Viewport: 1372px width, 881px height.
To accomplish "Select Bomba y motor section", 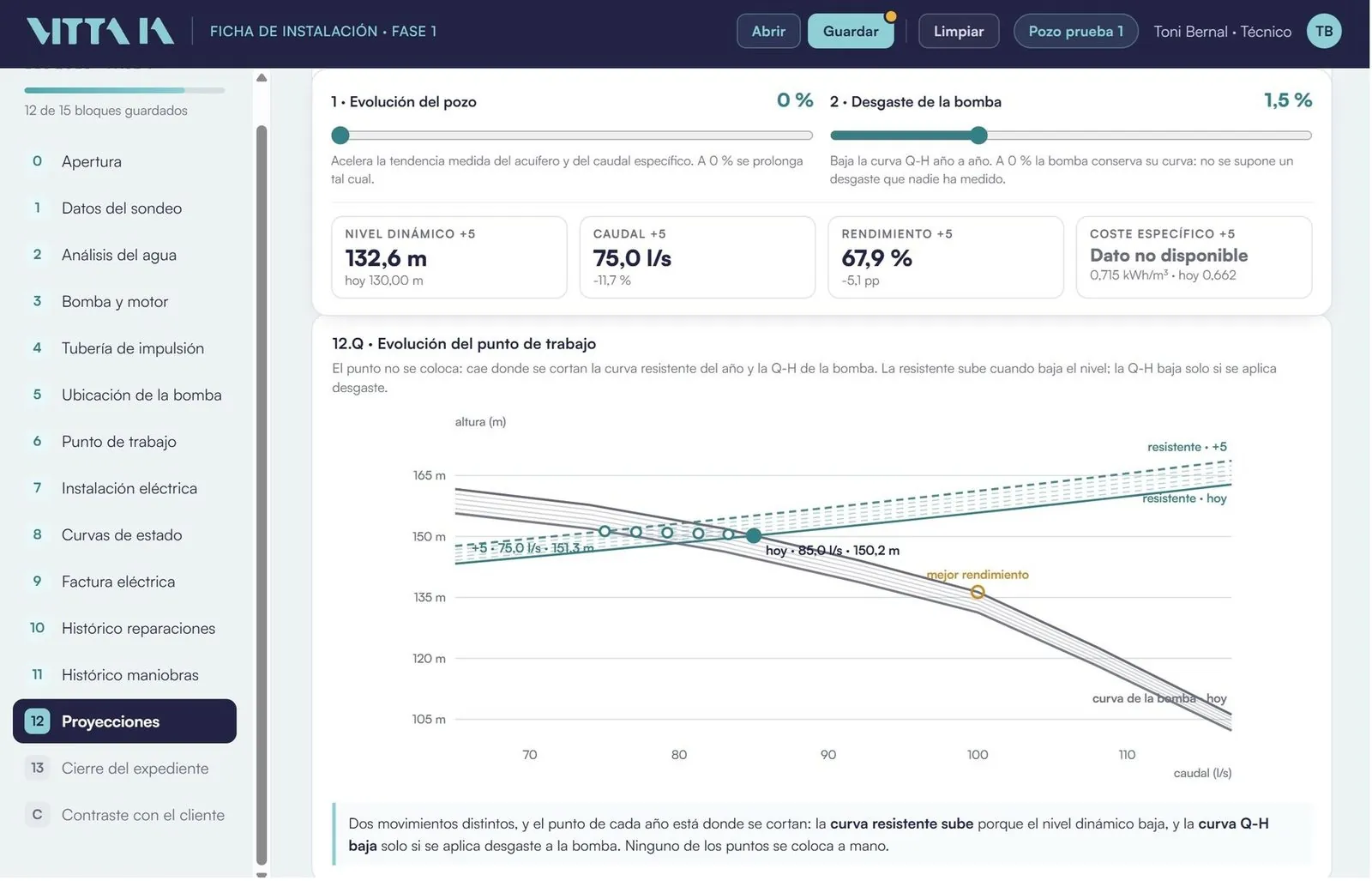I will [x=124, y=301].
